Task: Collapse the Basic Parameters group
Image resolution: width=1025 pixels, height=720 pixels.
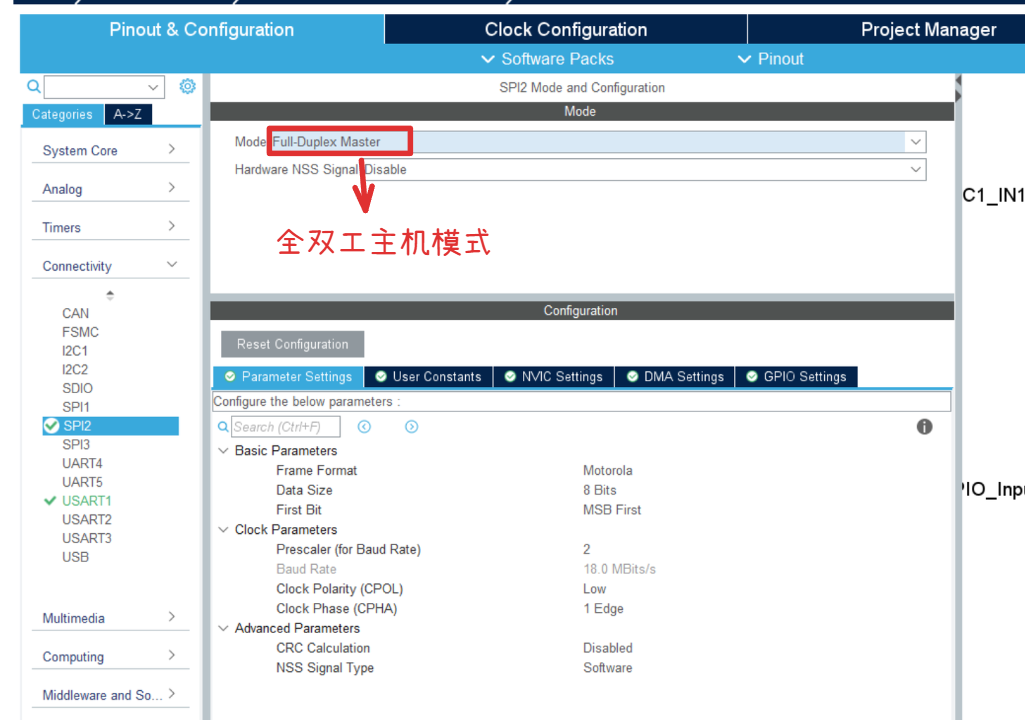Action: [223, 451]
